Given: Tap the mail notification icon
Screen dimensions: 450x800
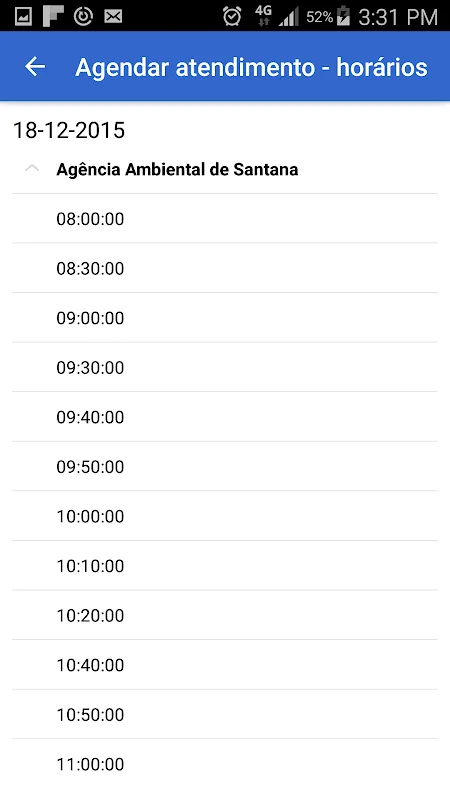Looking at the screenshot, I should click(113, 16).
